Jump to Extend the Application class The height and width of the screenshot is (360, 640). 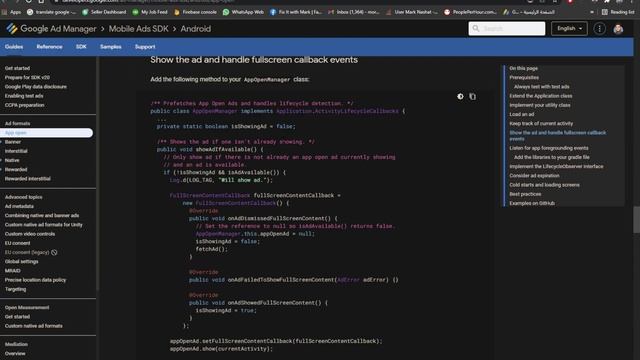(x=540, y=96)
